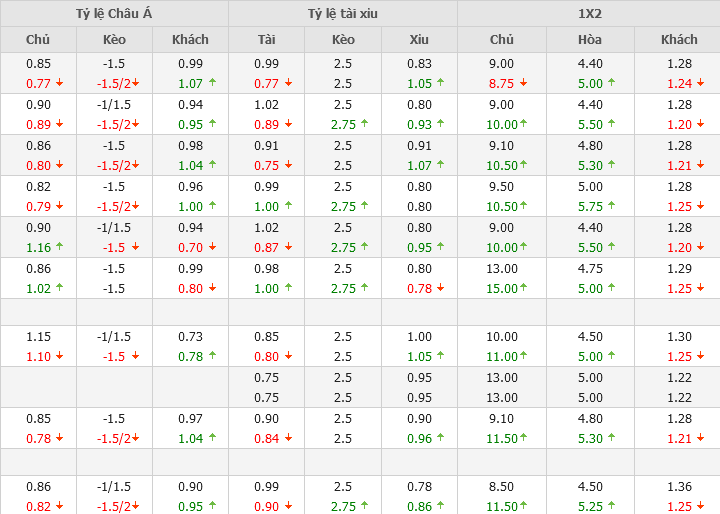
Task: Click the Tài column header
Action: [x=267, y=40]
